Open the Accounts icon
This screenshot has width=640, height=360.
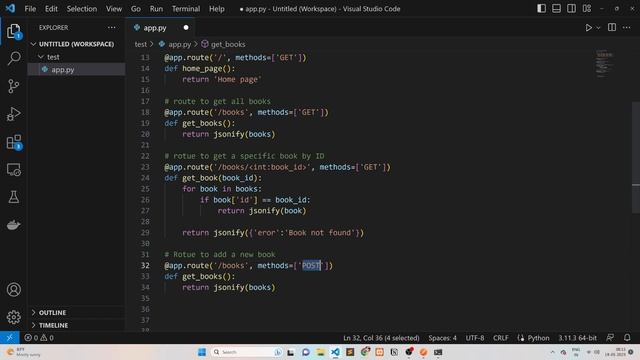click(x=13, y=289)
